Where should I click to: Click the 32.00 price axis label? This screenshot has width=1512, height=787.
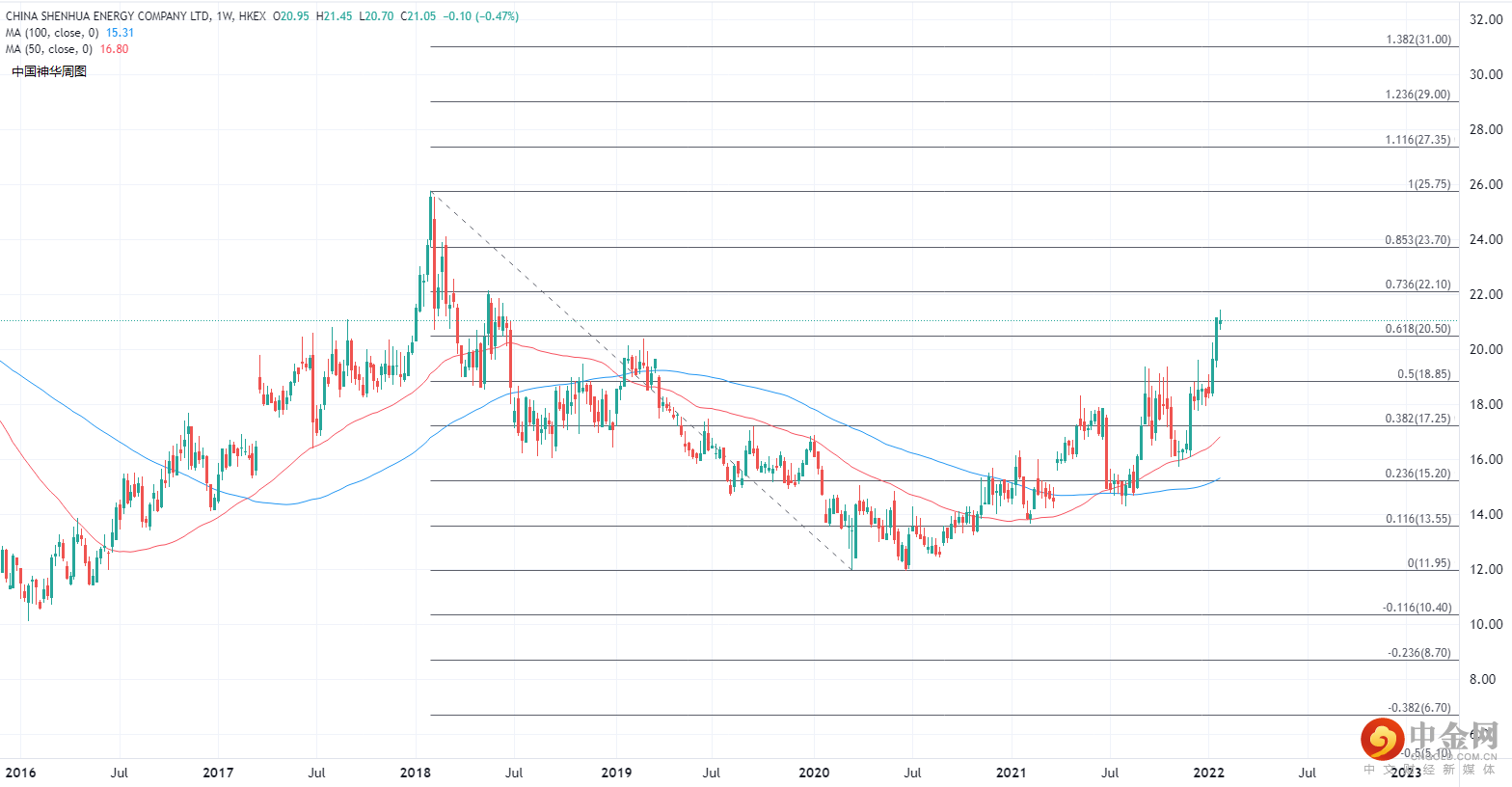tap(1486, 19)
